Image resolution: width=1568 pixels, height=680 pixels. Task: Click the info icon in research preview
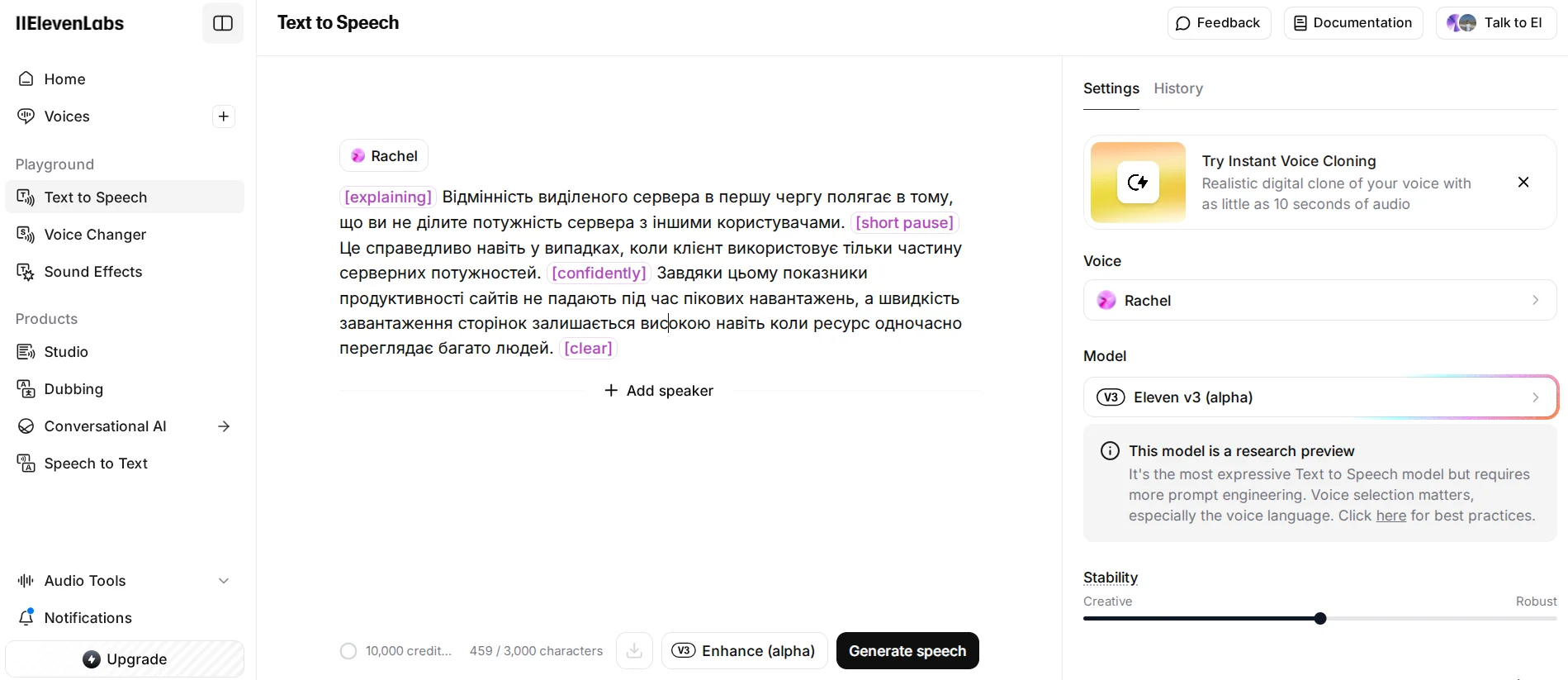pyautogui.click(x=1110, y=451)
